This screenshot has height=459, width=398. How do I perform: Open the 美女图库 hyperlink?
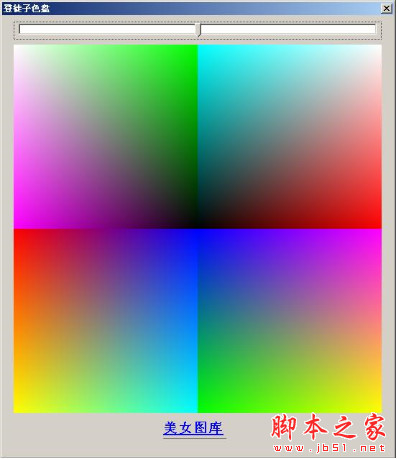pos(193,428)
